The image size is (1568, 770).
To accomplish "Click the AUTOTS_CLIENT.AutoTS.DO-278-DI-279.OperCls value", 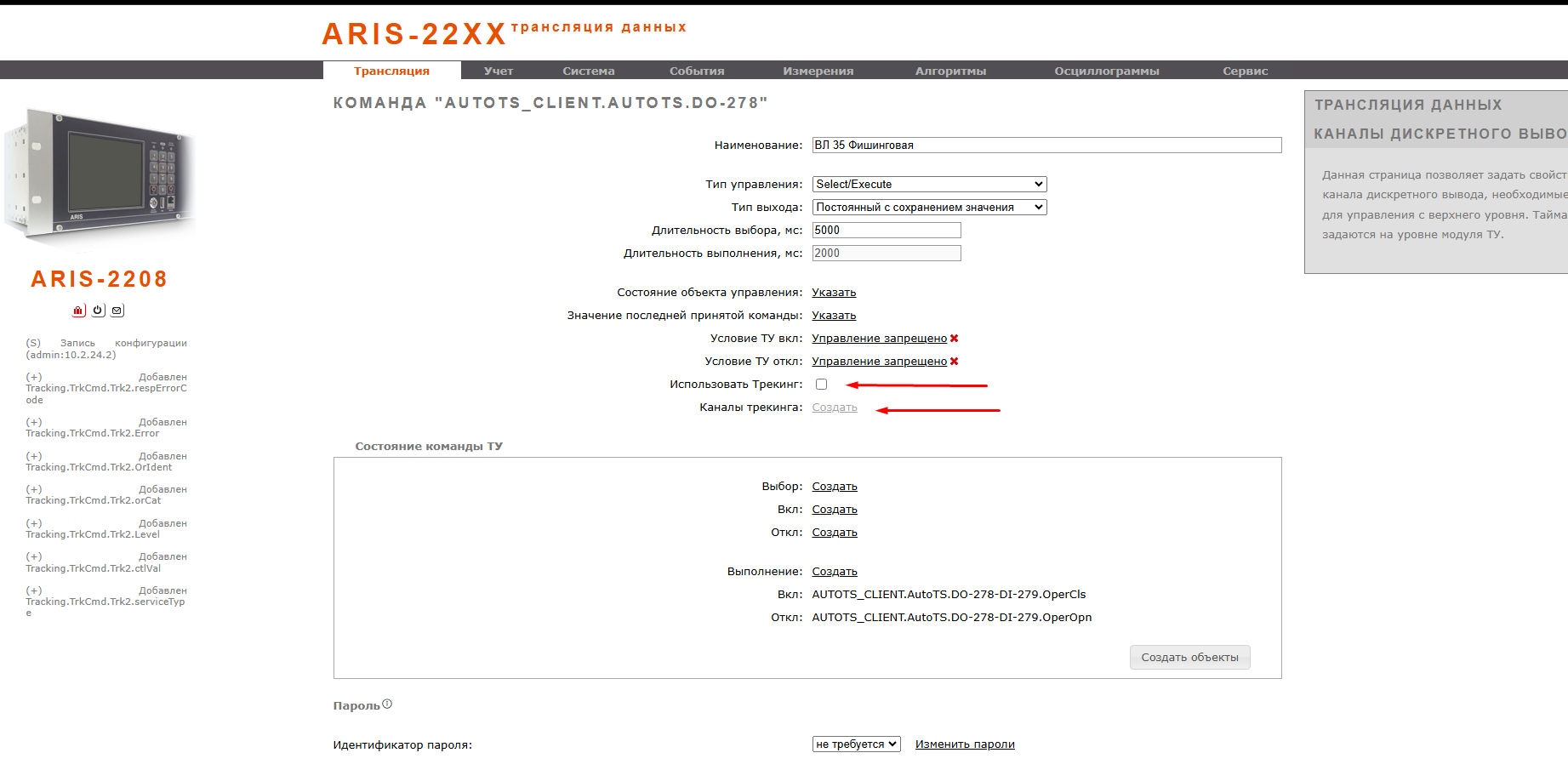I will coord(949,595).
